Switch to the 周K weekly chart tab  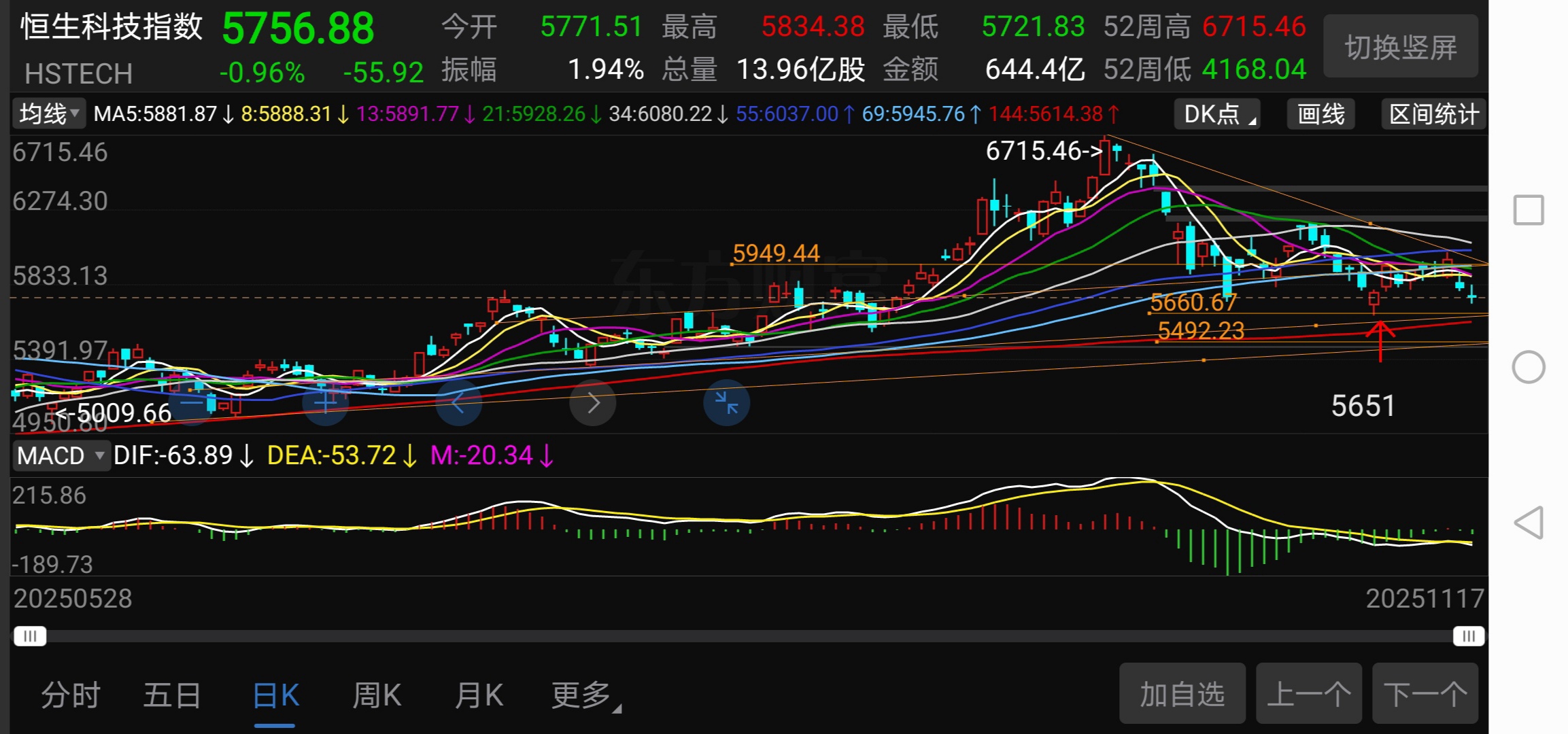click(377, 695)
